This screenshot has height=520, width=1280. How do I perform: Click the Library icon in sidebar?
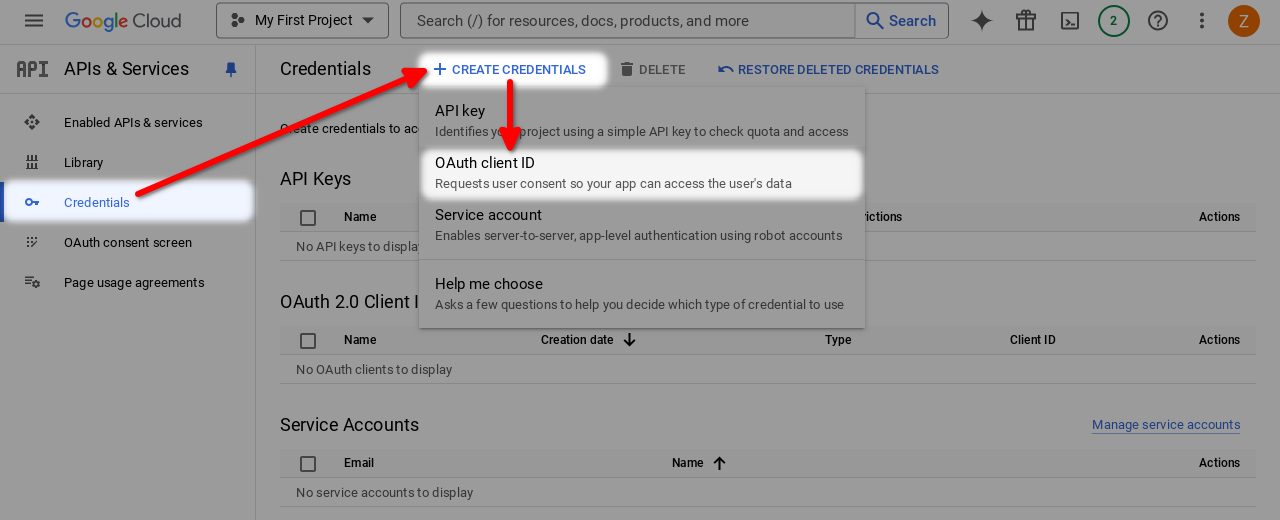(32, 162)
